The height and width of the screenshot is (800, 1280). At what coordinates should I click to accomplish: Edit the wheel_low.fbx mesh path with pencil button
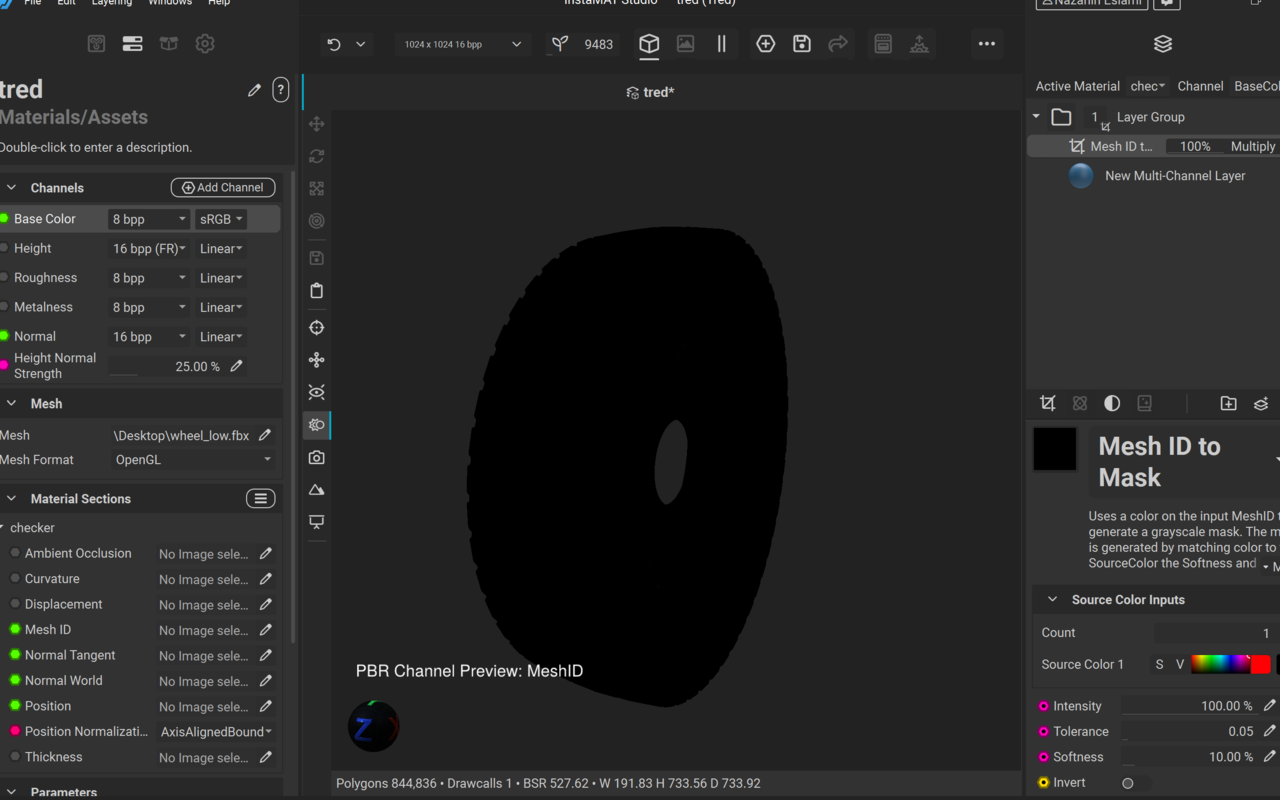pyautogui.click(x=264, y=435)
